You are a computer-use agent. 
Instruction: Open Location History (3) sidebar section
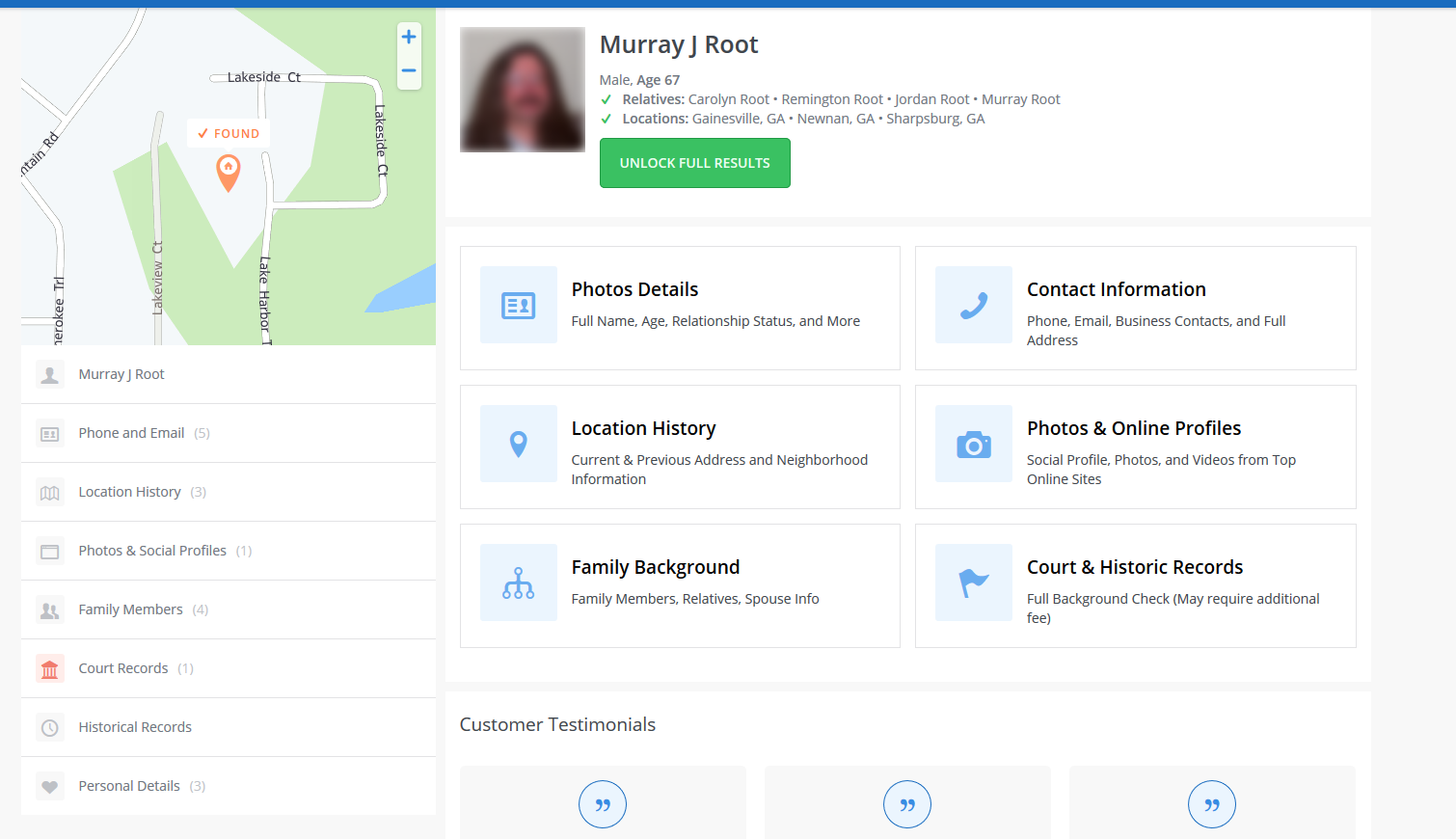[229, 493]
